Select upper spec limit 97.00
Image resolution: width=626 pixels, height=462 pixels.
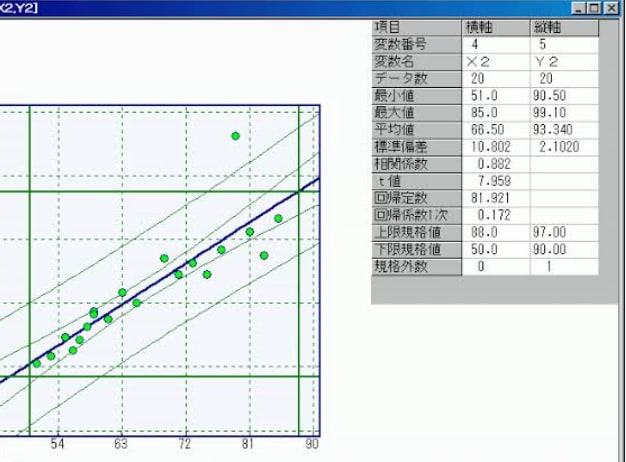pos(565,232)
